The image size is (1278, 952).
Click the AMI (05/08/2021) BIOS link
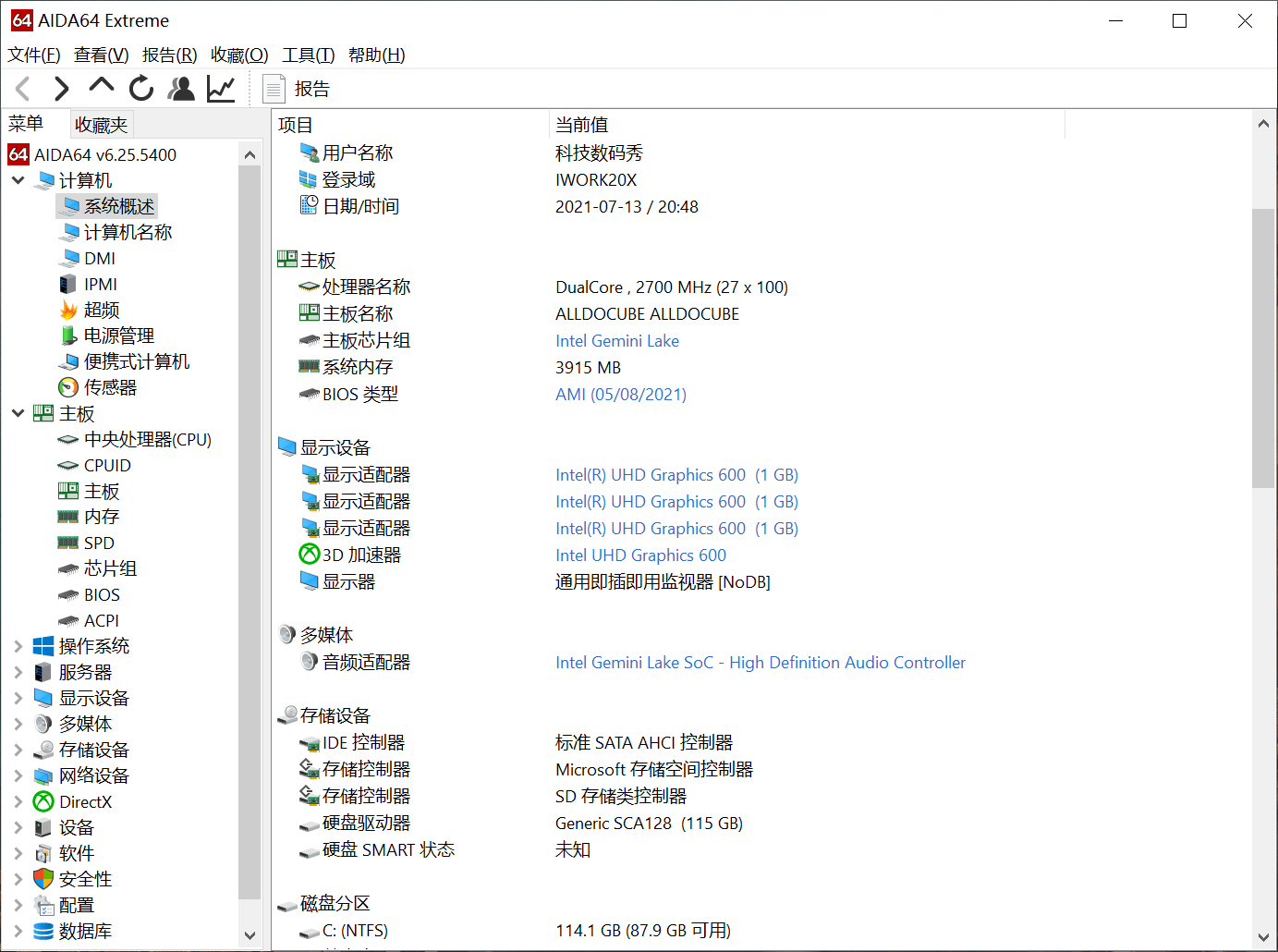click(621, 395)
